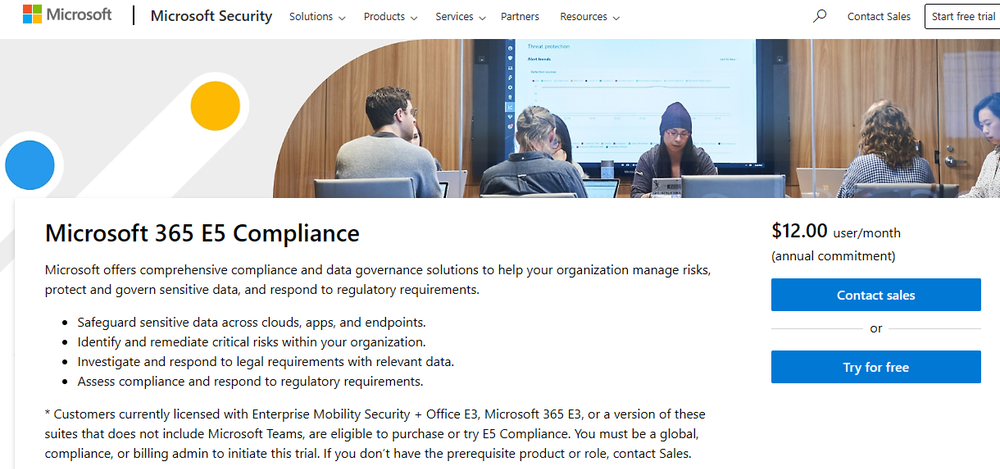Image resolution: width=1000 pixels, height=469 pixels.
Task: Click 'Investigate and respond to legal requirements' bullet
Action: [265, 362]
